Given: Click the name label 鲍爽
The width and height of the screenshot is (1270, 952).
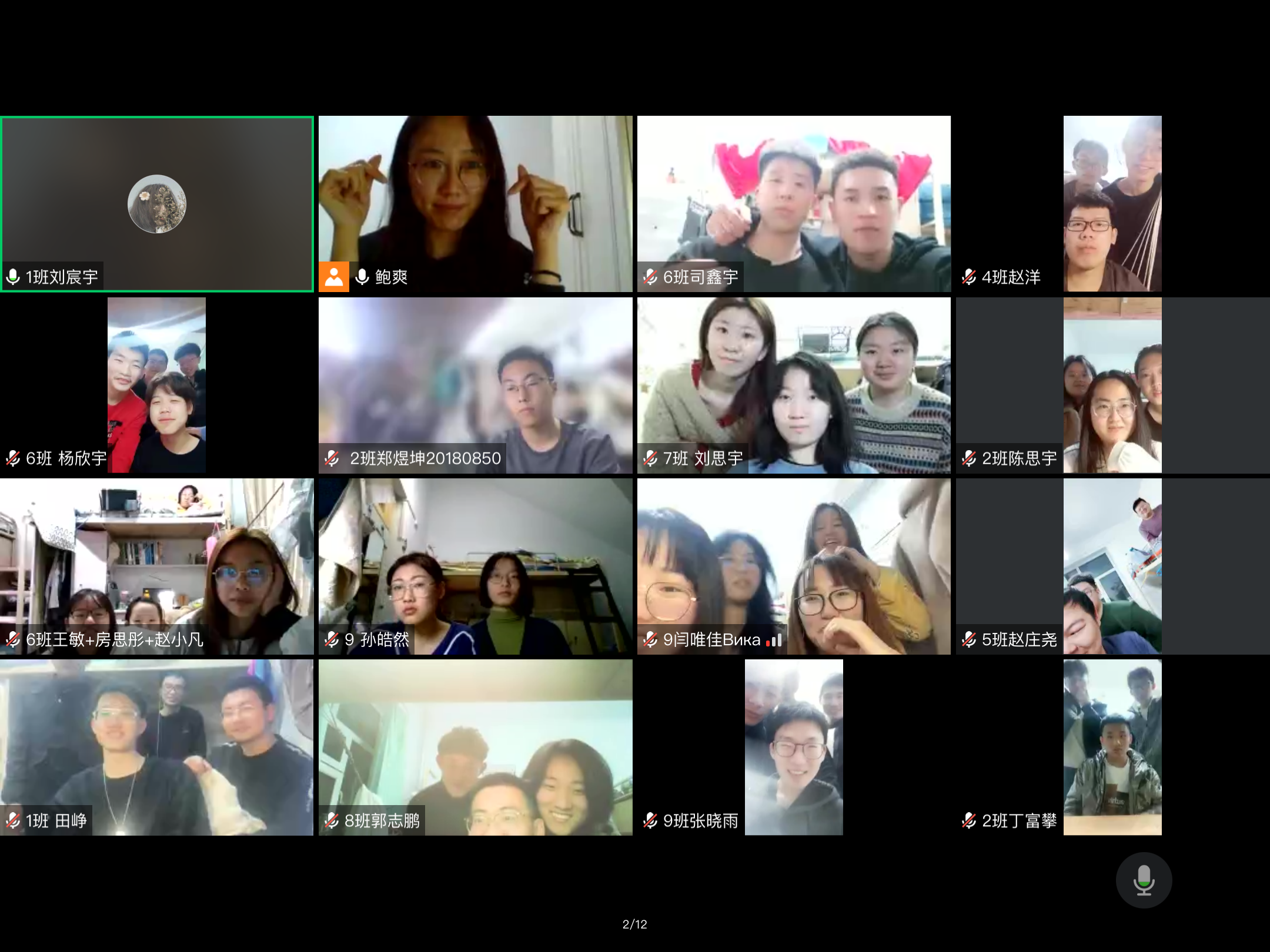Looking at the screenshot, I should tap(392, 277).
